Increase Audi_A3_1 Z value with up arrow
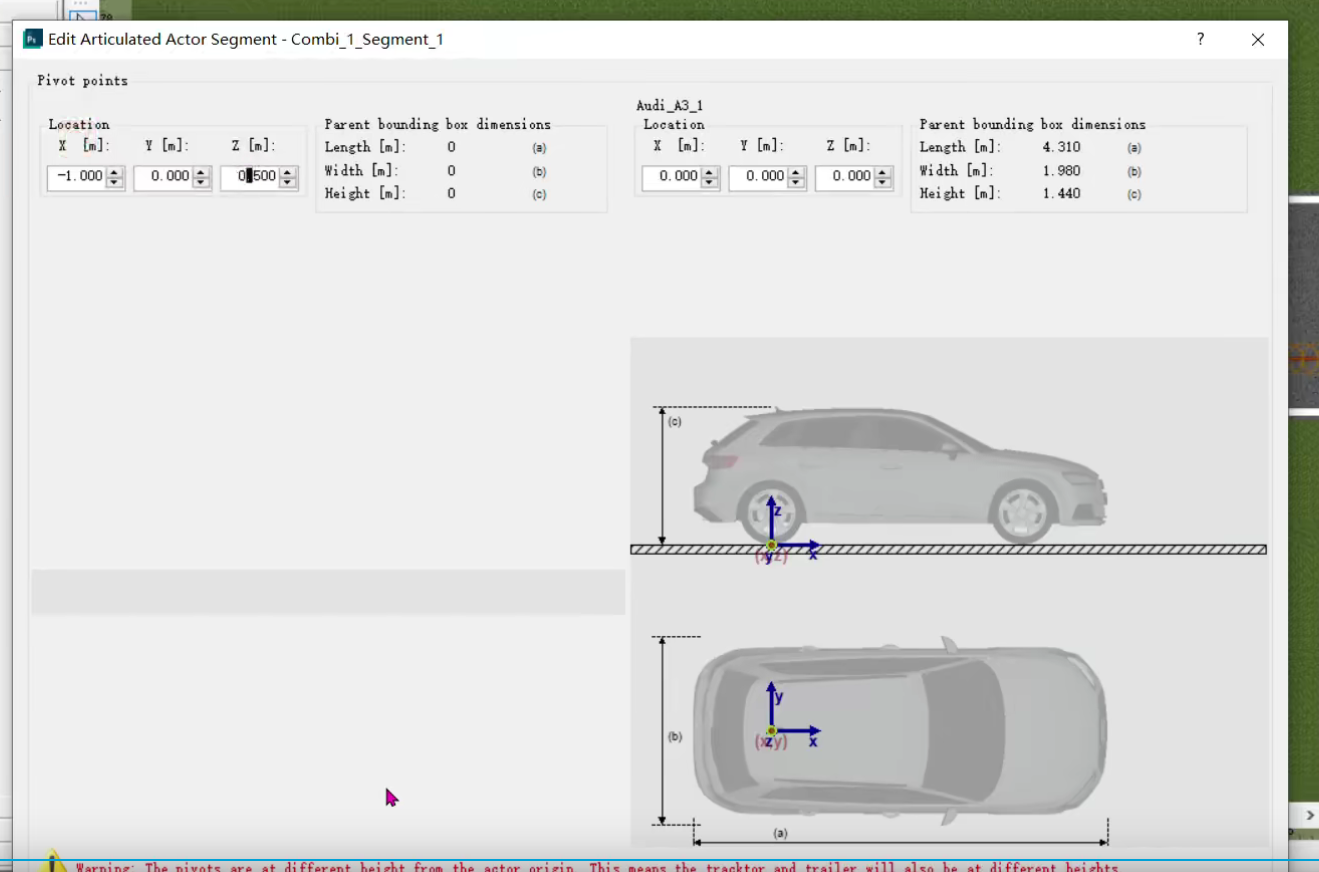 [884, 172]
